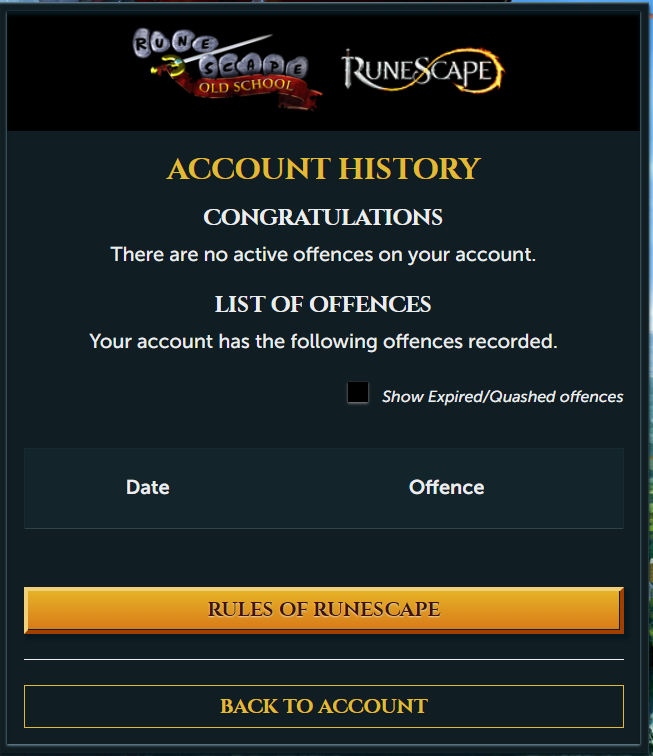The width and height of the screenshot is (653, 756).
Task: Click the sword in the Old School logo
Action: (x=212, y=54)
